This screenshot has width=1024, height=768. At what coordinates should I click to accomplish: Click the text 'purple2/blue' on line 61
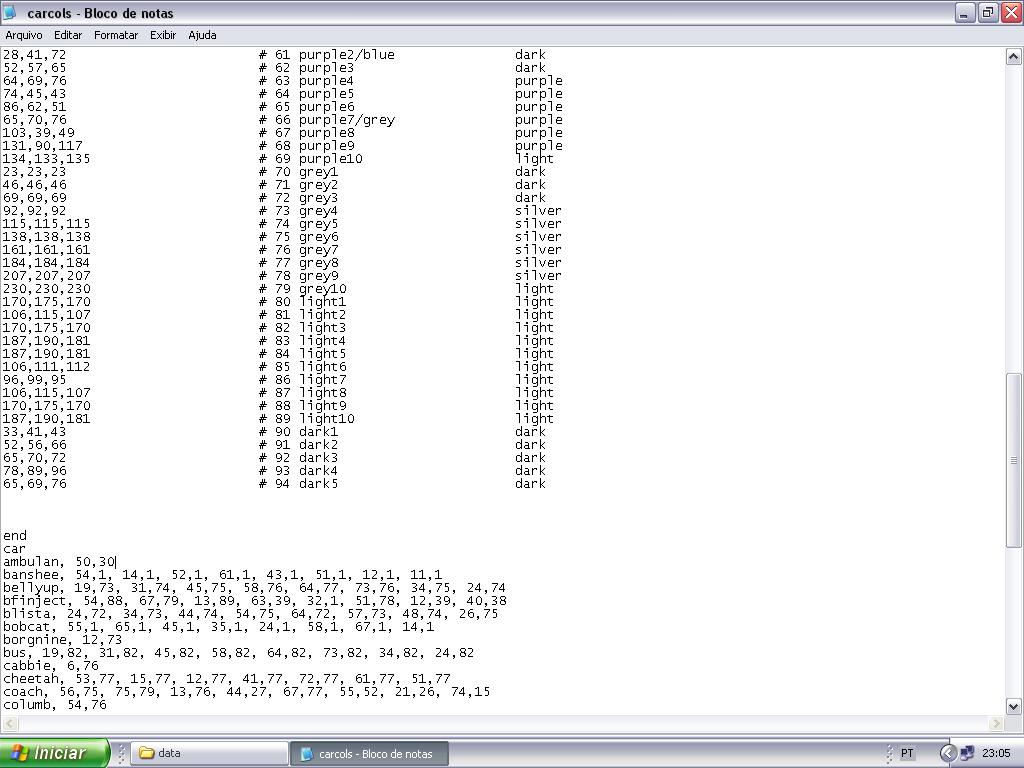click(x=347, y=55)
